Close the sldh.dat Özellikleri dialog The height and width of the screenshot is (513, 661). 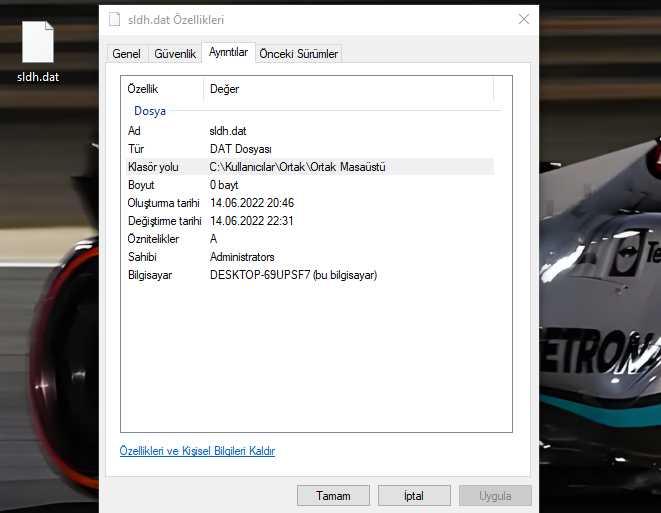point(524,19)
